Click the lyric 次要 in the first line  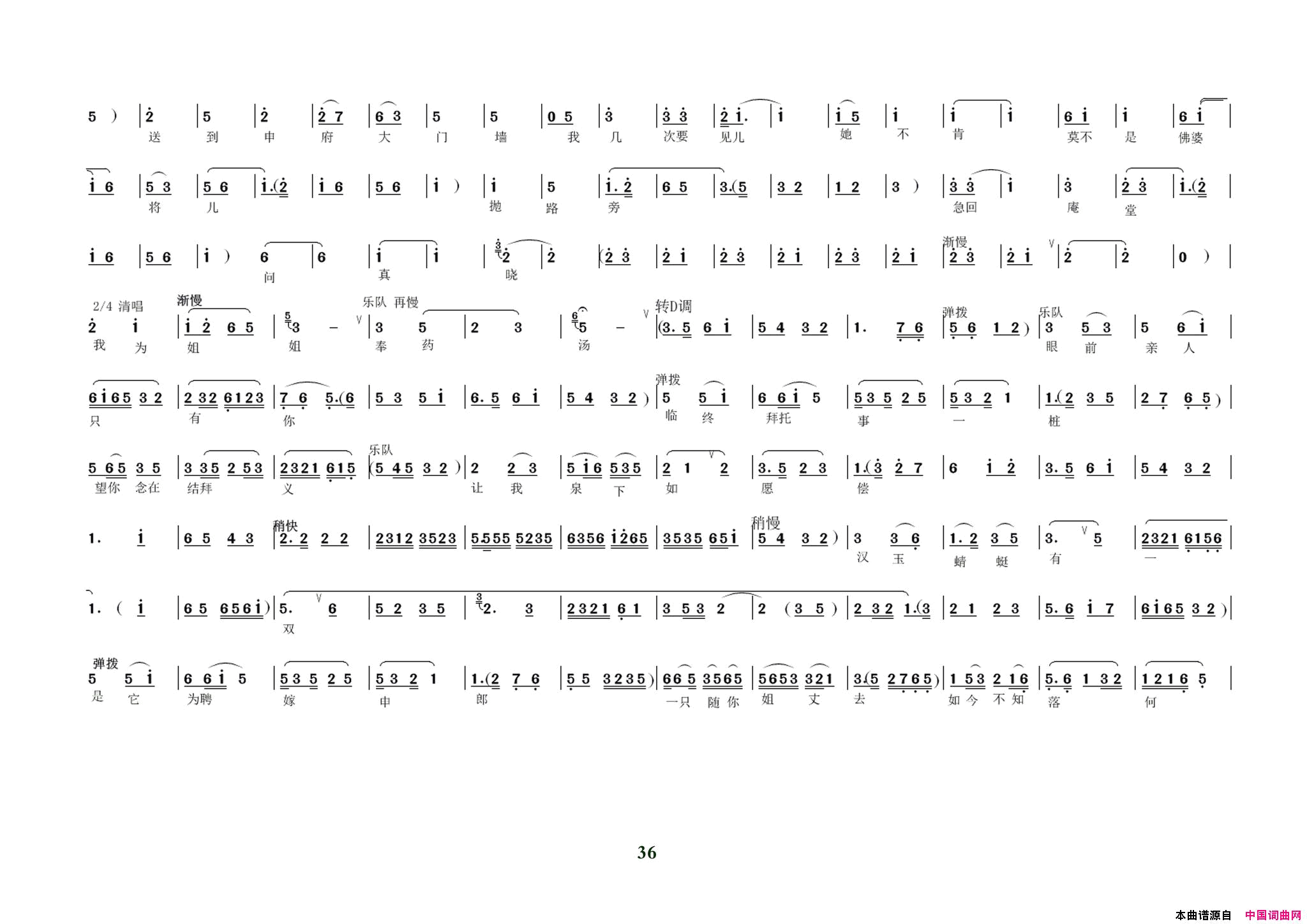point(676,137)
